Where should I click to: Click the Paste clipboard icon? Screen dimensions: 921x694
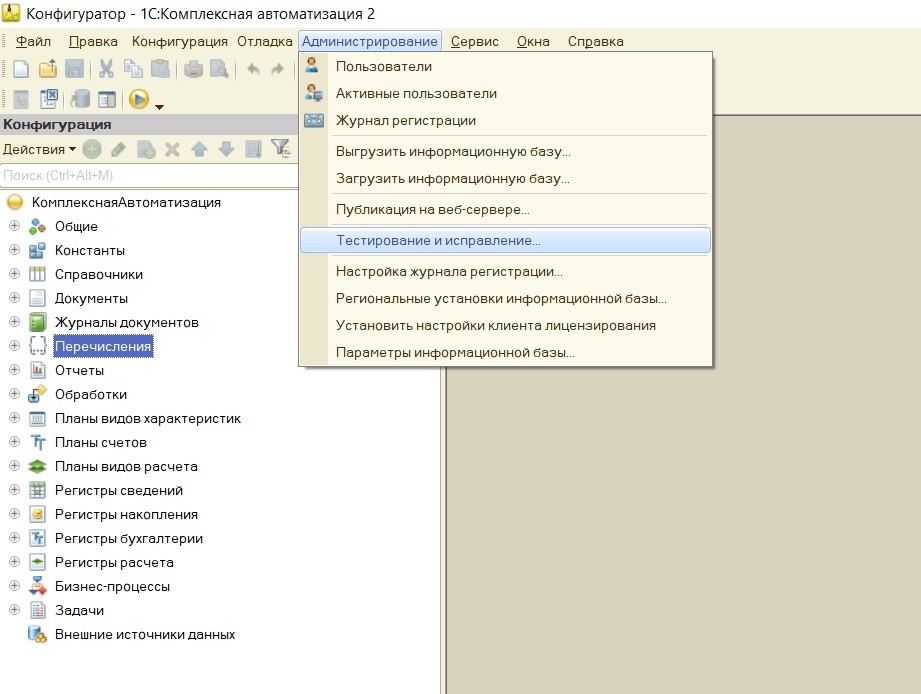(160, 69)
